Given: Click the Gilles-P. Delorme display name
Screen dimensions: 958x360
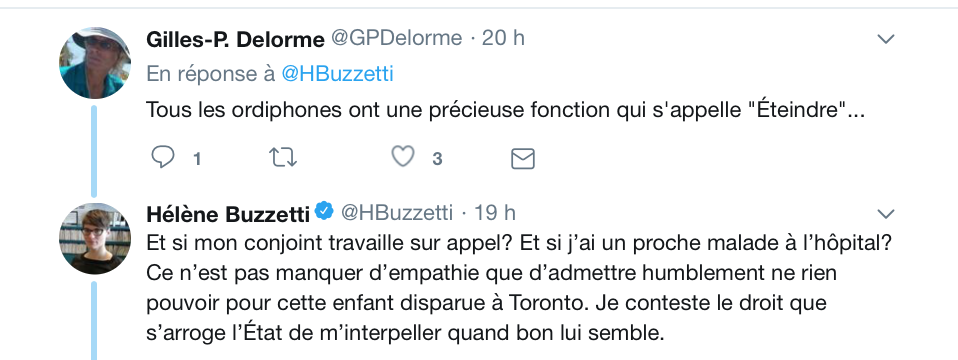Looking at the screenshot, I should (235, 39).
